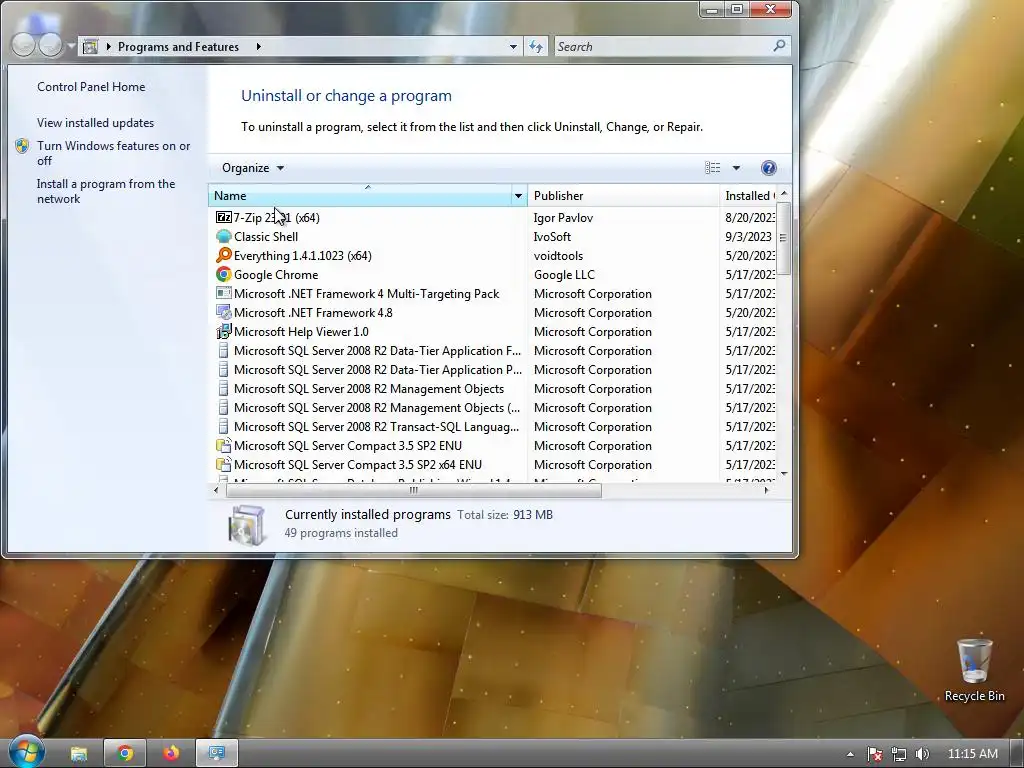Click the .NET Framework 4 Multi-Targeting Pack icon
Viewport: 1024px width, 768px height.
click(223, 293)
